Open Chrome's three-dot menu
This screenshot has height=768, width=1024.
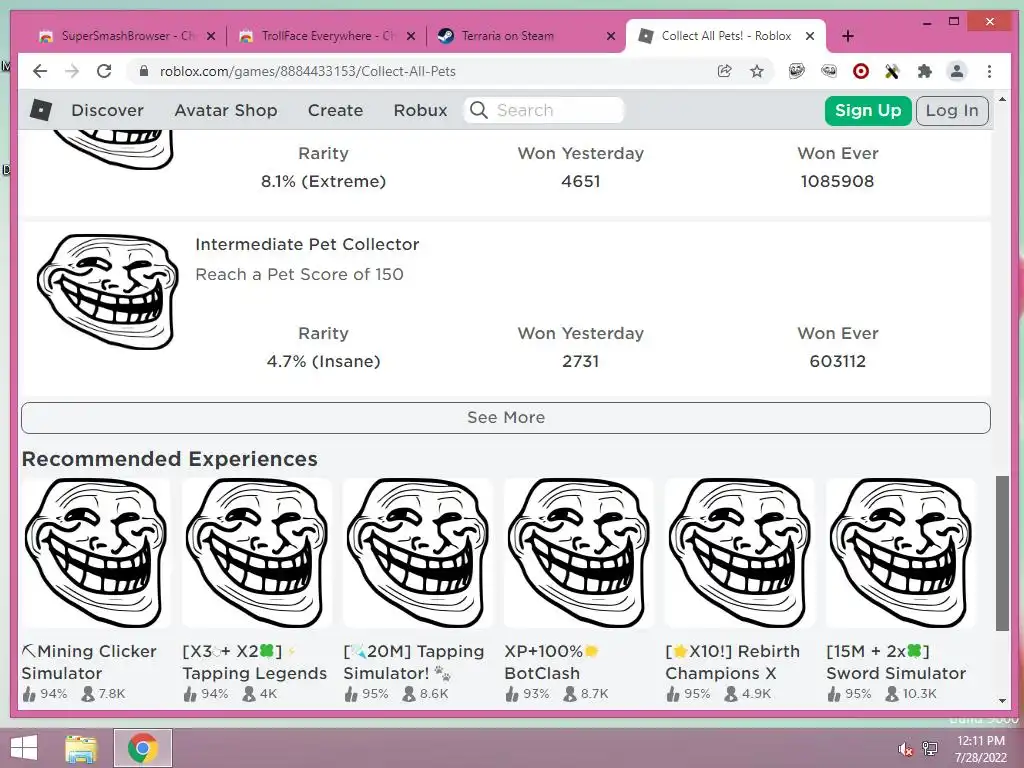pyautogui.click(x=989, y=71)
